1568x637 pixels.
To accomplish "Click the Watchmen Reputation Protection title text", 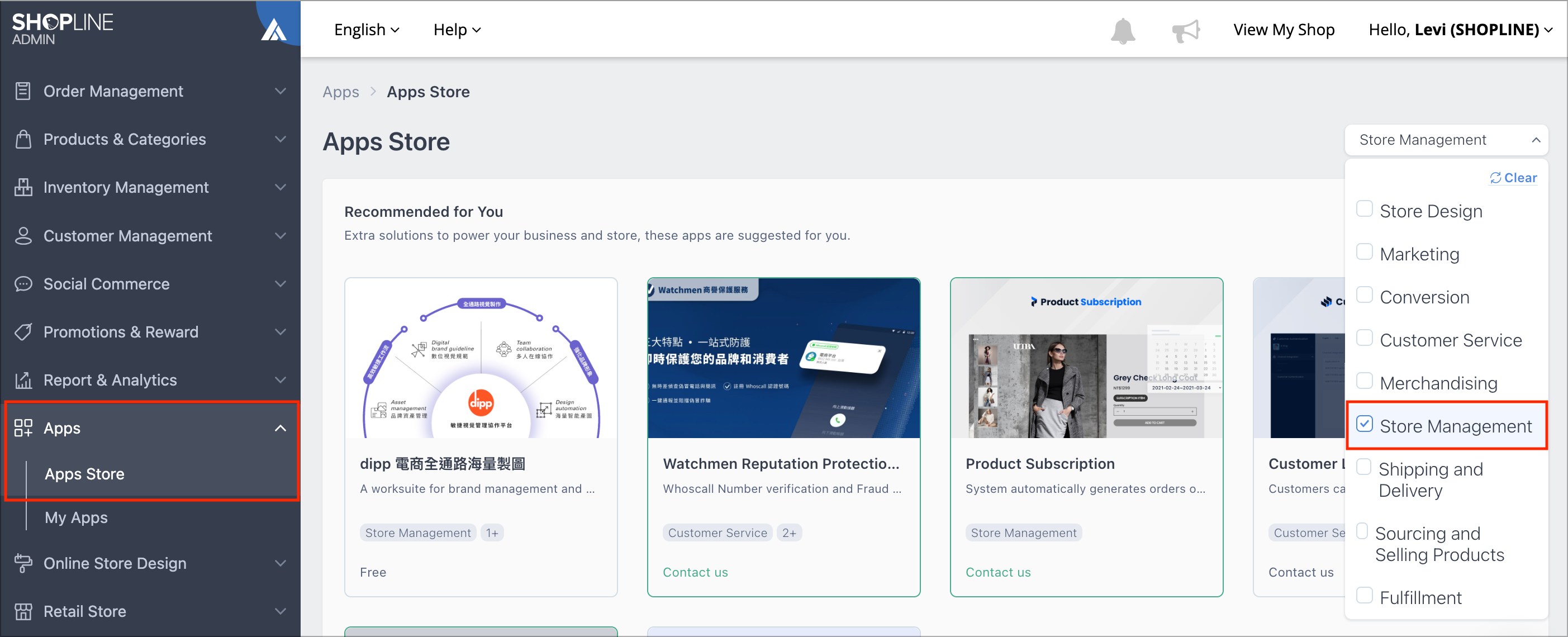I will tap(781, 464).
